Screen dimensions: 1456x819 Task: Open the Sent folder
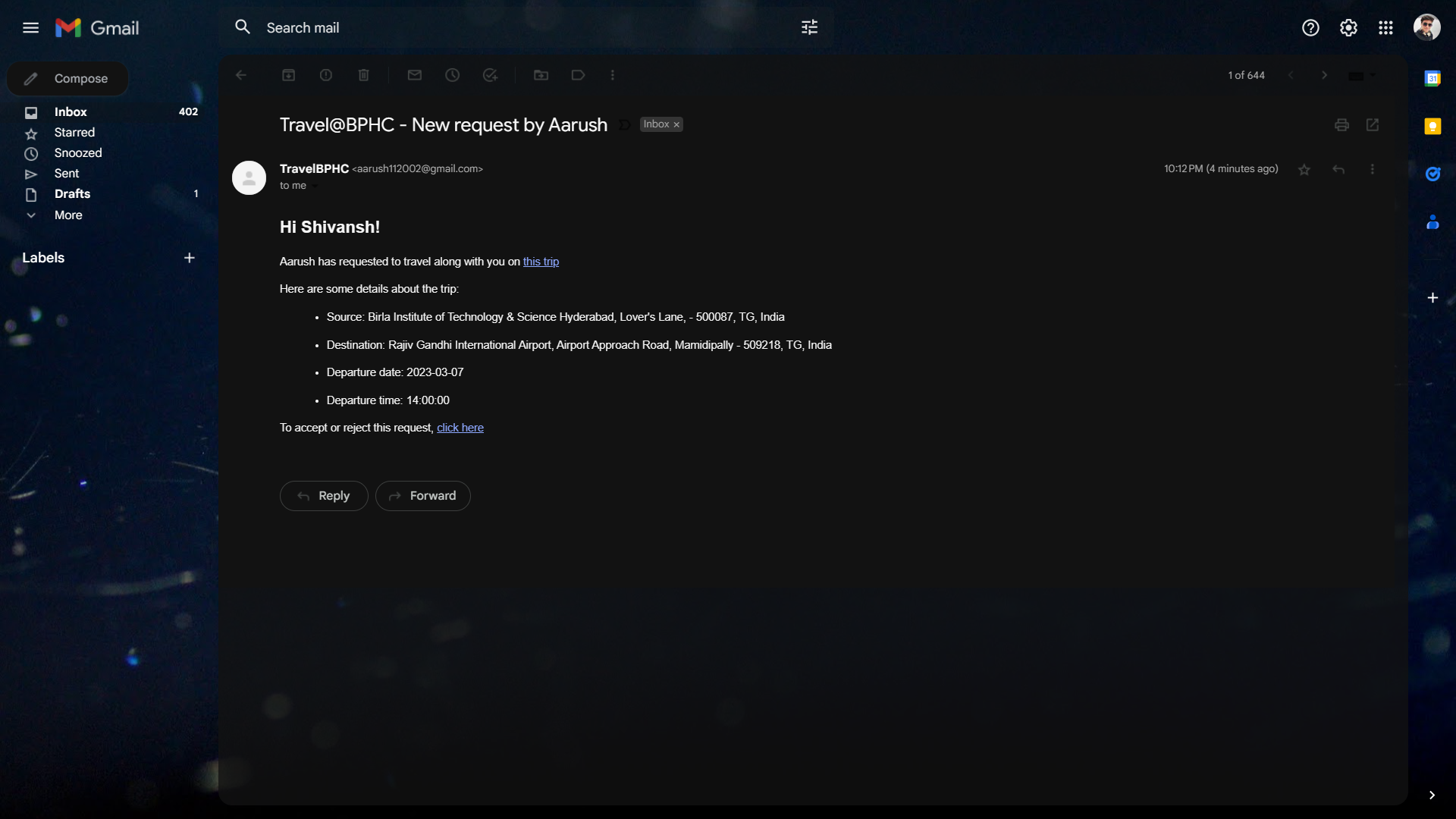point(66,174)
